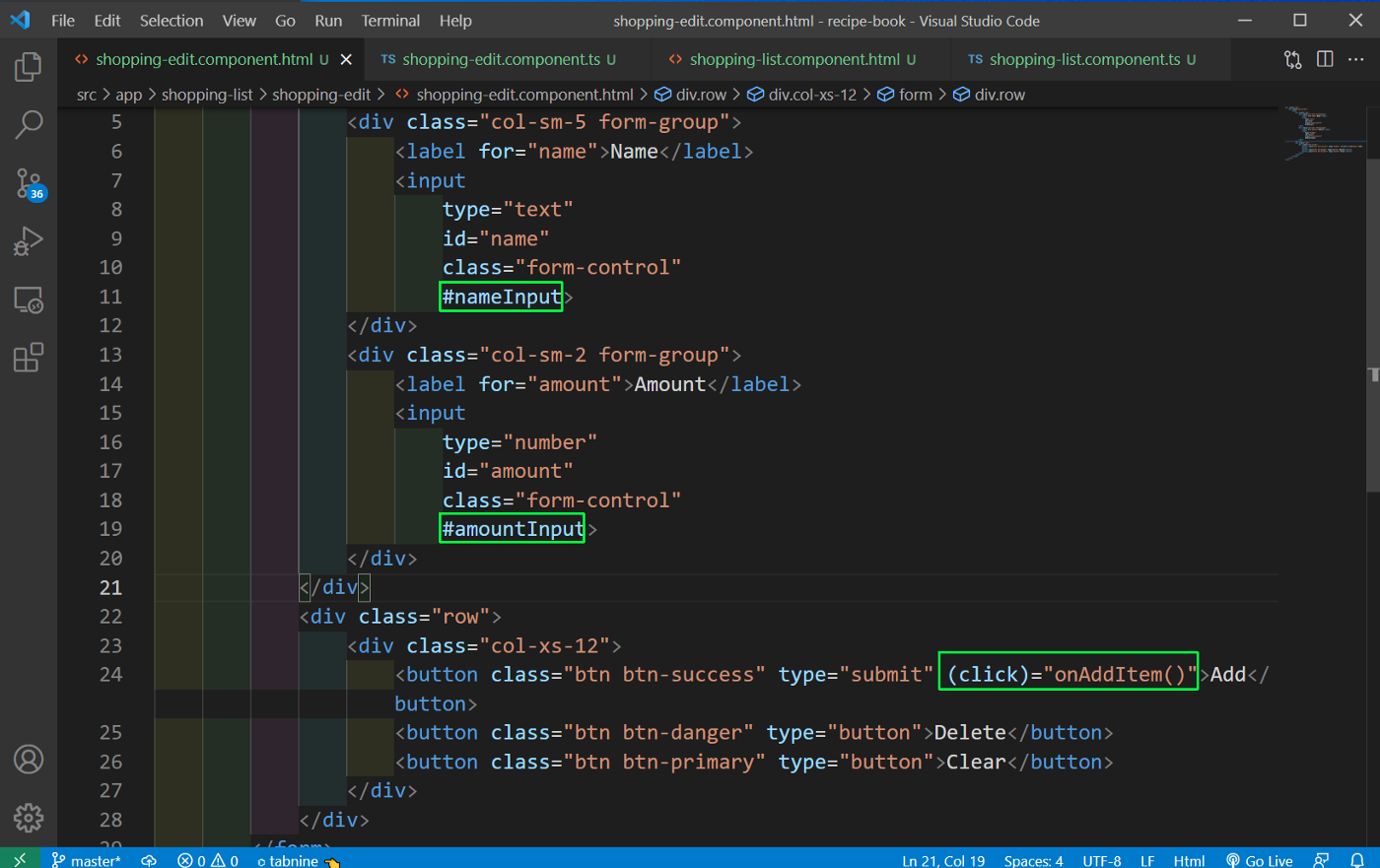The width and height of the screenshot is (1380, 868).
Task: Click the first div.row breadcrumb
Action: 691,95
